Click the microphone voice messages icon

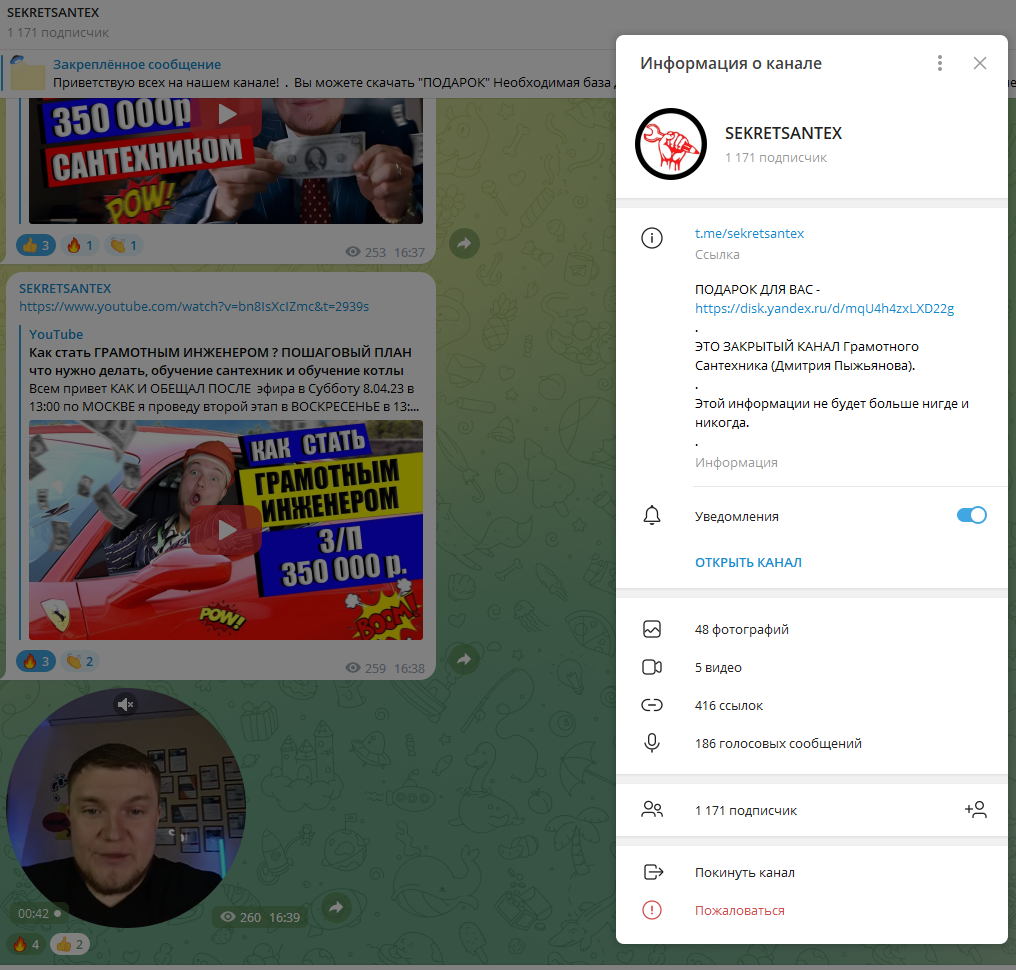652,743
